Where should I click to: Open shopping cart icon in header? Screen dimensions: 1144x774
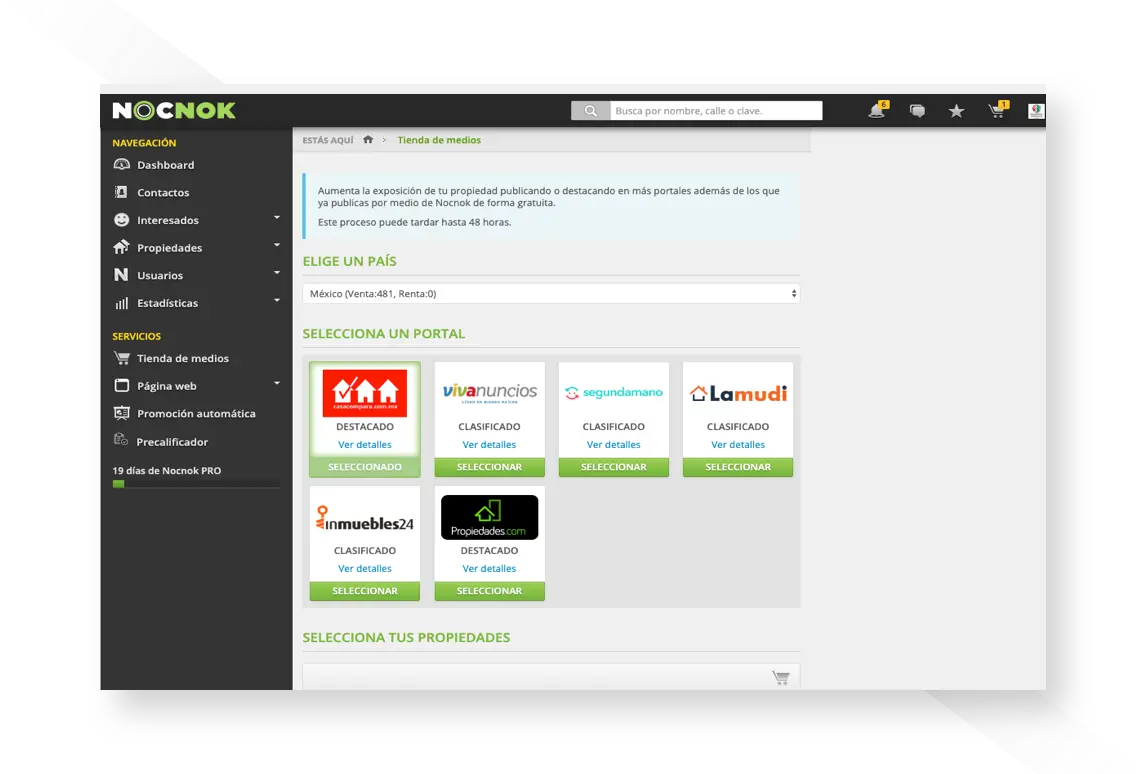click(997, 110)
